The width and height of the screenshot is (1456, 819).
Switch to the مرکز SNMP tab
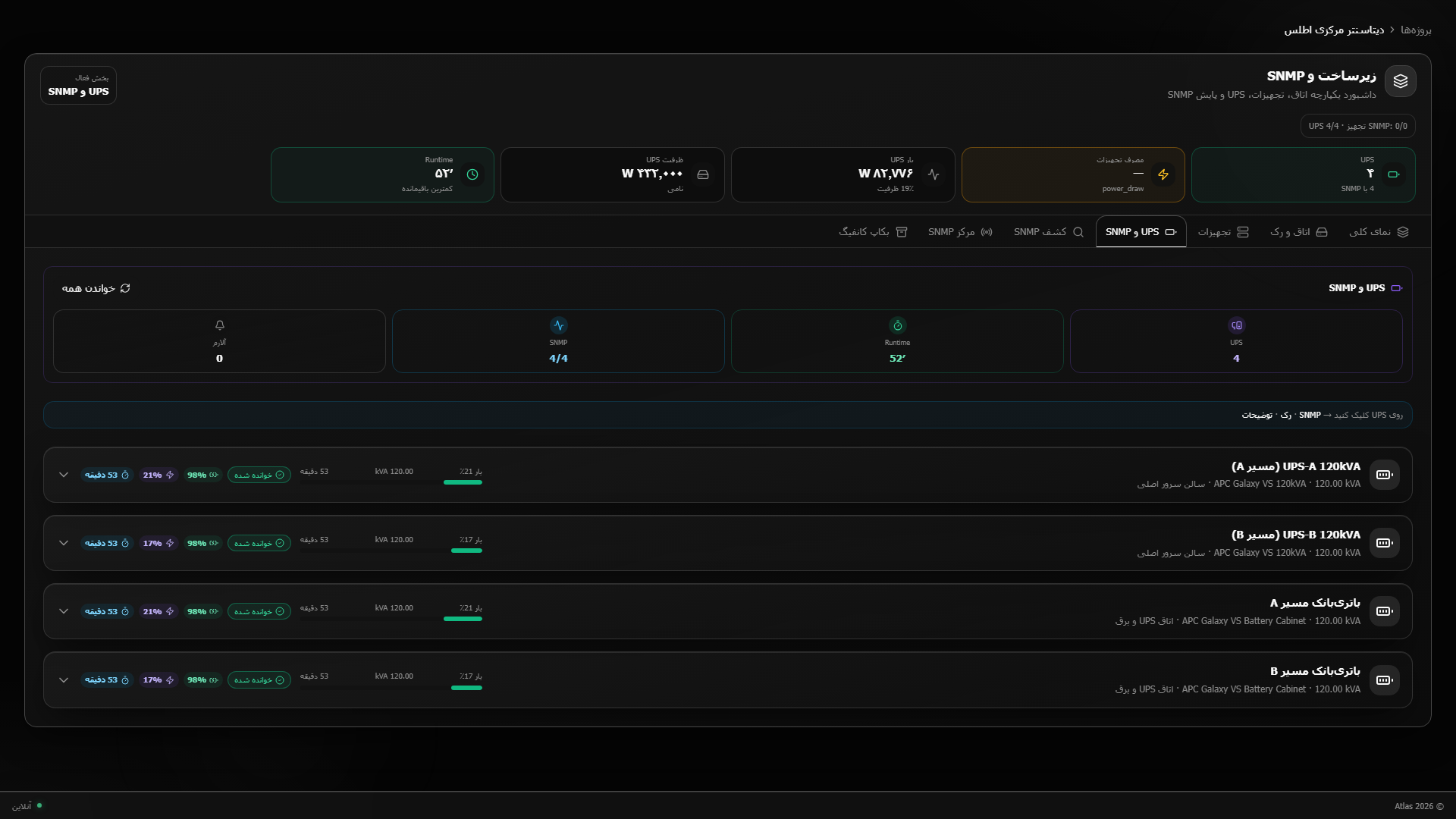(x=960, y=232)
